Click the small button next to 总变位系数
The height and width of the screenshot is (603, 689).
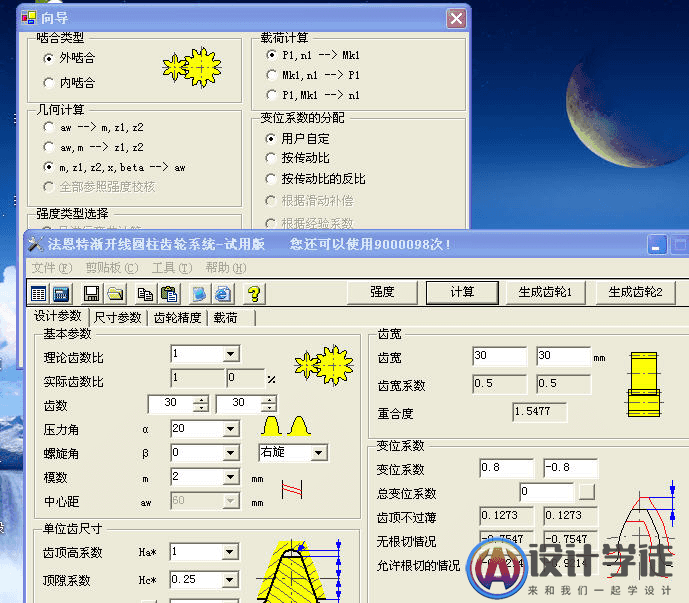tap(587, 491)
